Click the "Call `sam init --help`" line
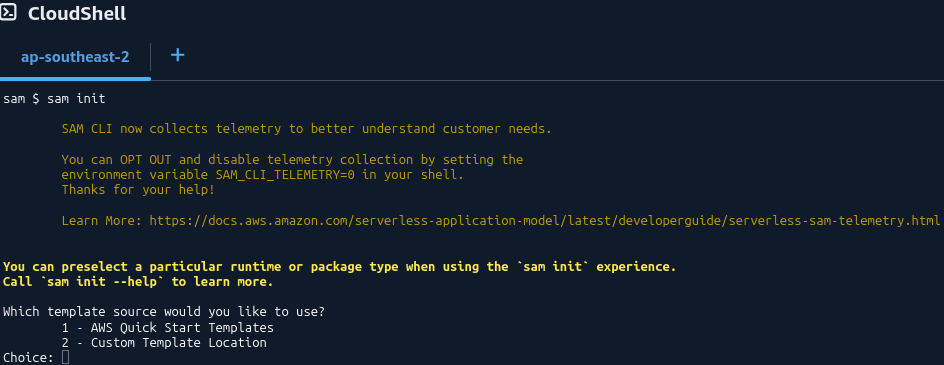 tap(138, 282)
